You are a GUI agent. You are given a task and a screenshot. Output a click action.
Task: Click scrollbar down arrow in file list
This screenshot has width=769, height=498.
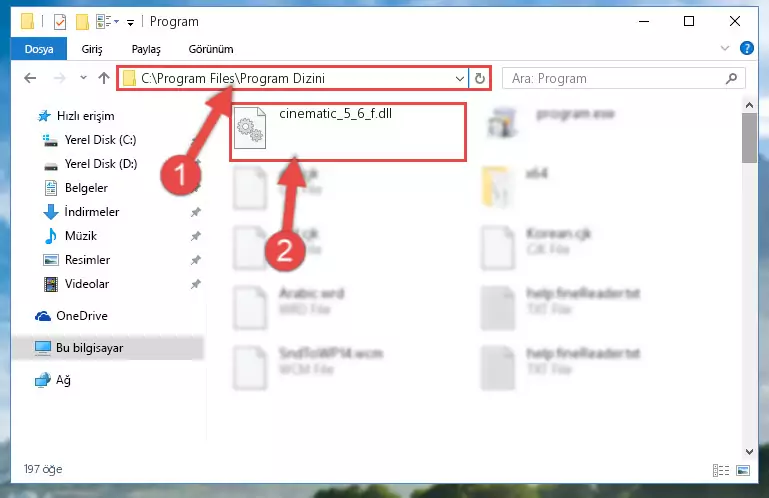point(749,451)
